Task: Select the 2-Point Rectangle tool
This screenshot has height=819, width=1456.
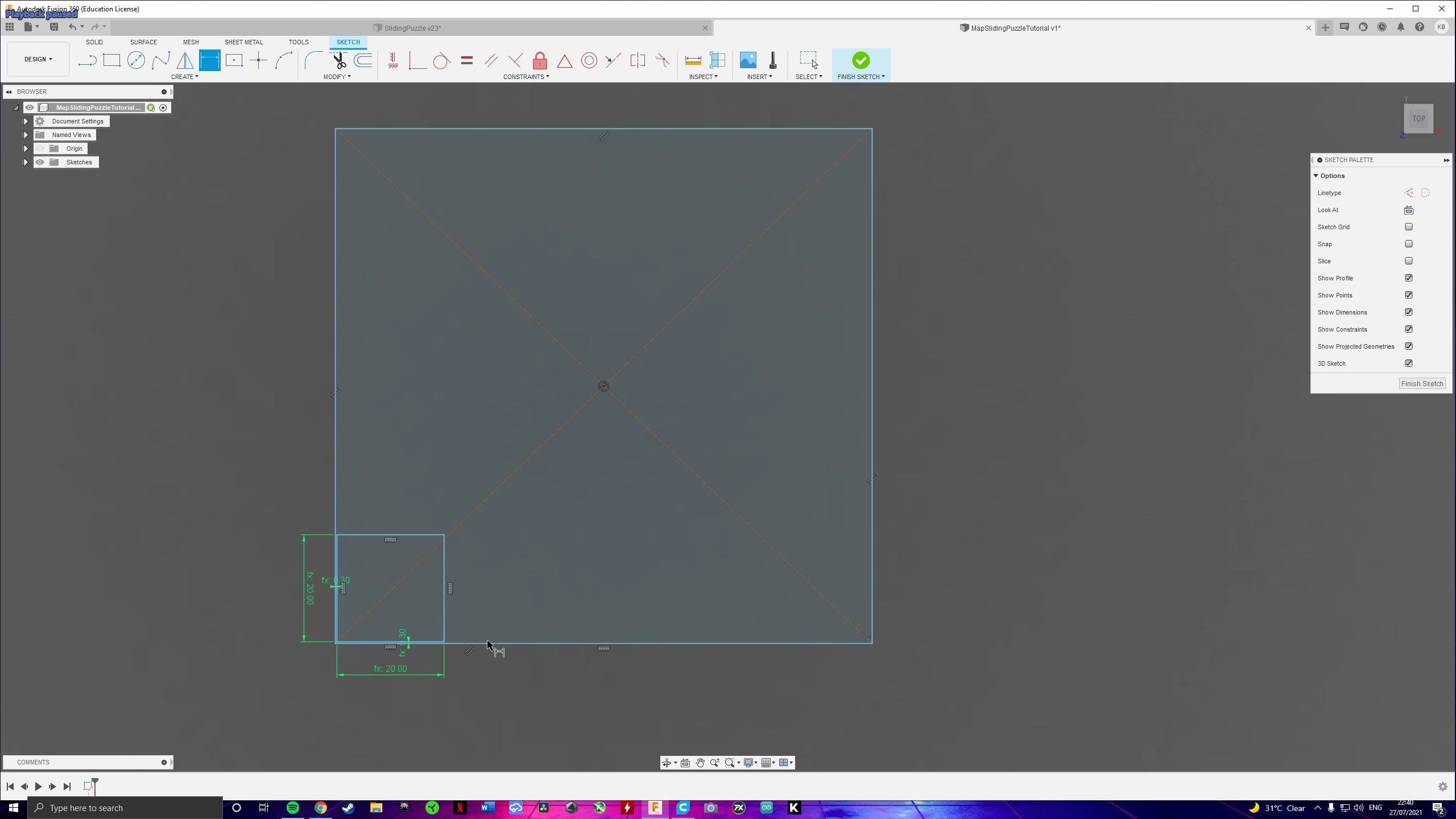Action: 111,60
